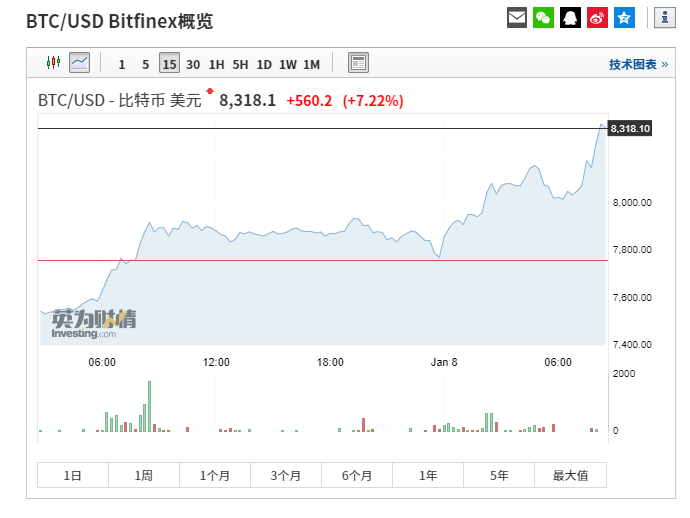This screenshot has width=690, height=518.
Task: Click the WeChat share icon
Action: click(544, 17)
